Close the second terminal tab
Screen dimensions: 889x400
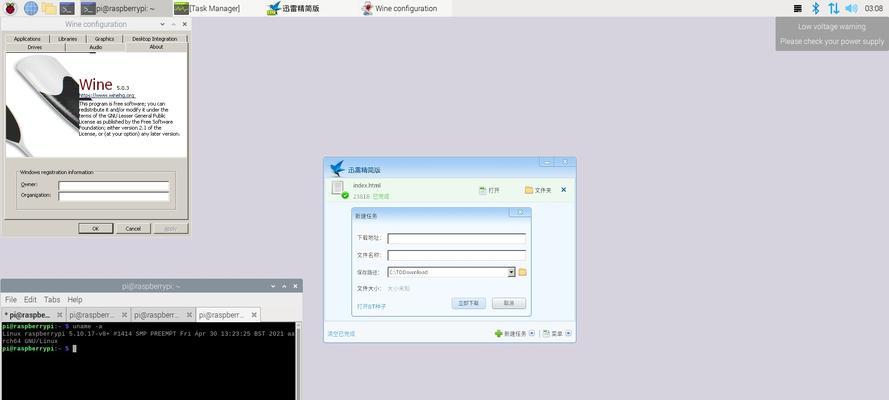point(125,314)
